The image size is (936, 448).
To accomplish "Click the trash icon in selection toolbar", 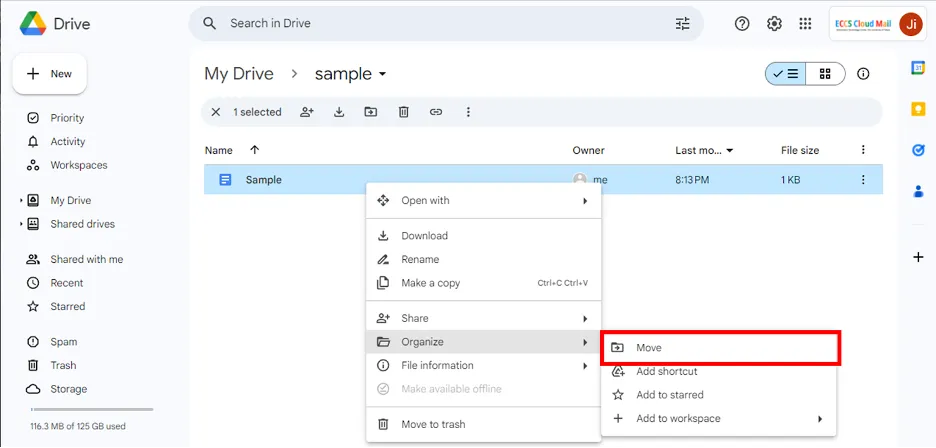I will tap(404, 112).
